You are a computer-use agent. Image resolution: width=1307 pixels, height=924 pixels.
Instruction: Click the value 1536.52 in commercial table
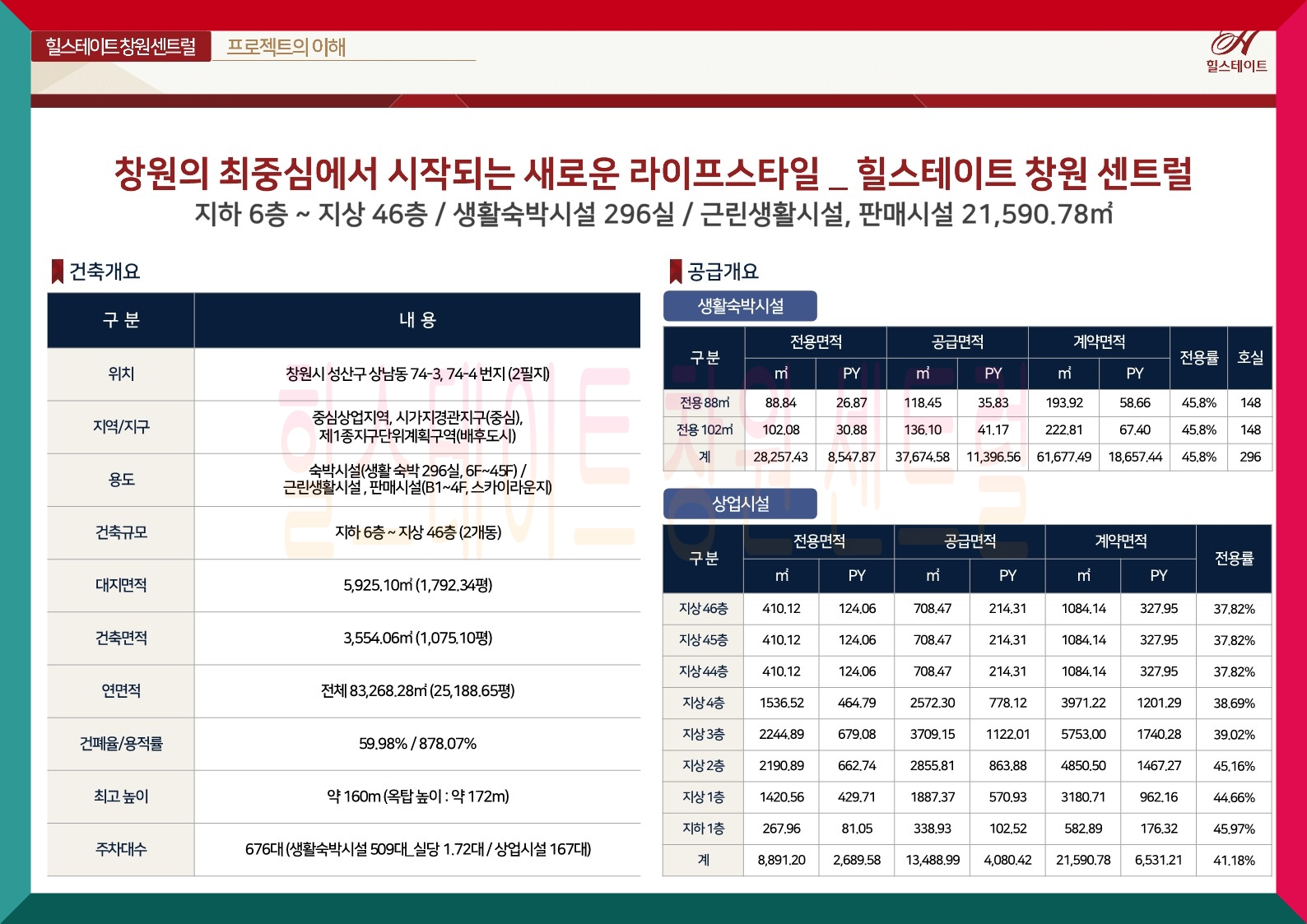(781, 703)
